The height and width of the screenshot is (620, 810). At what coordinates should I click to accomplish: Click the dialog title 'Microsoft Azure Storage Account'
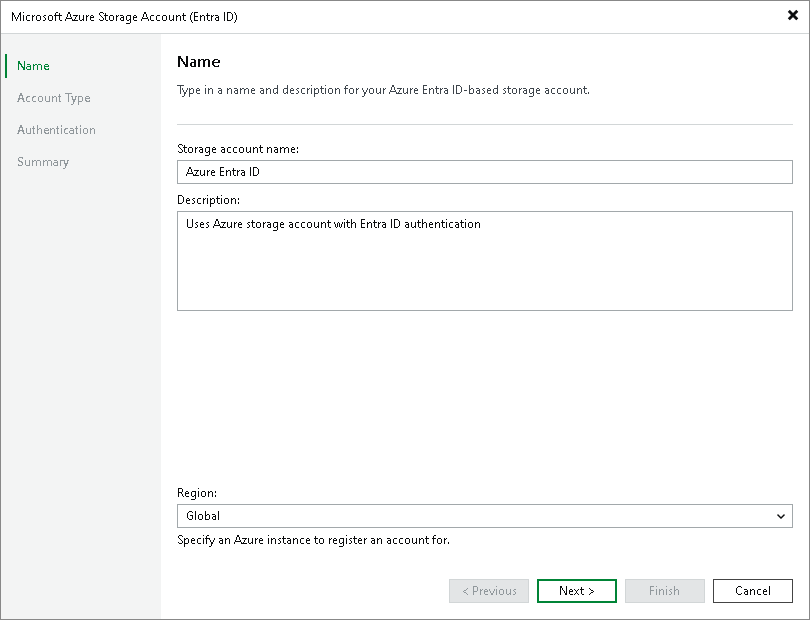(x=124, y=17)
